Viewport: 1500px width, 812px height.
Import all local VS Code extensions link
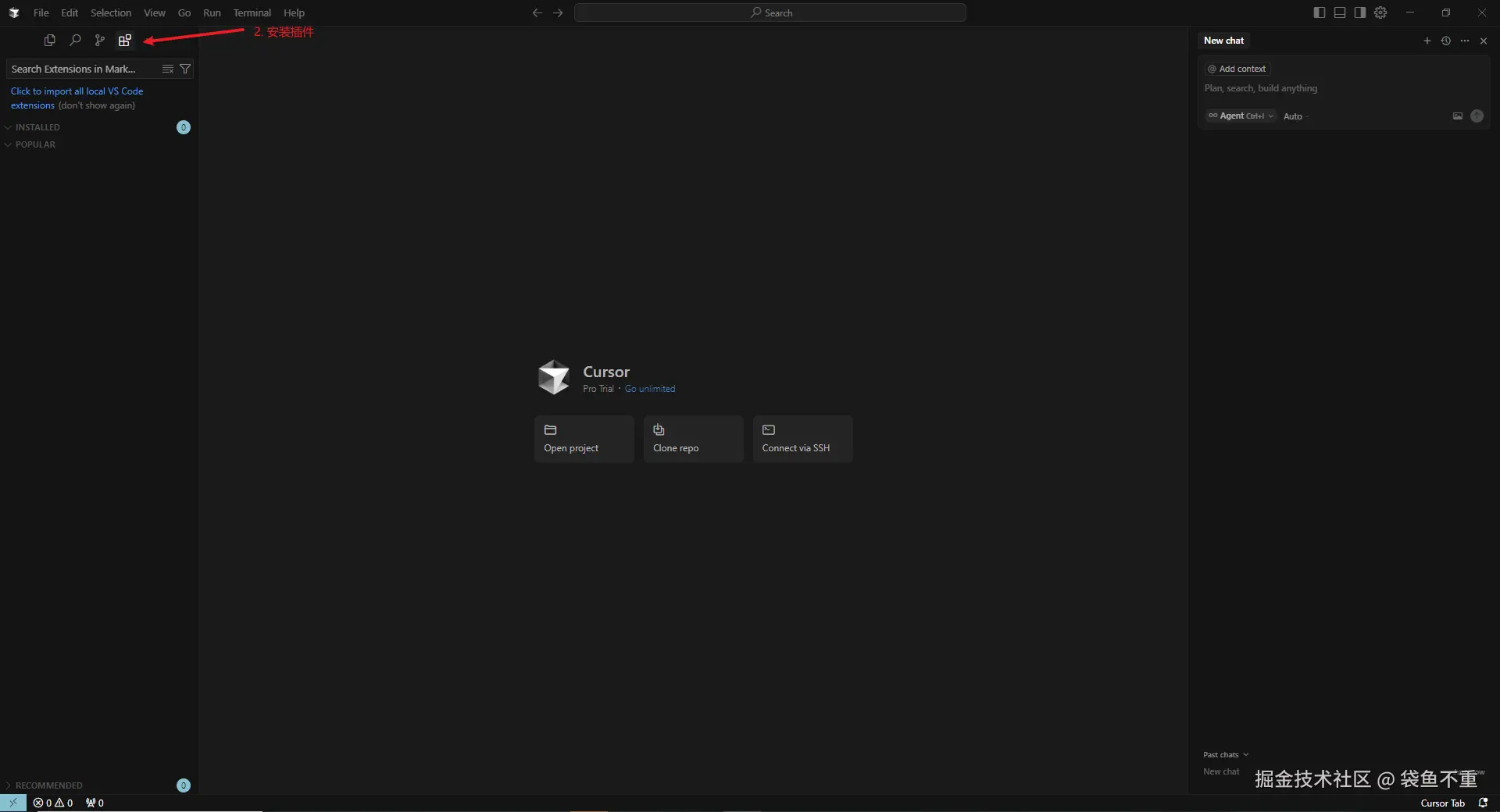(77, 98)
